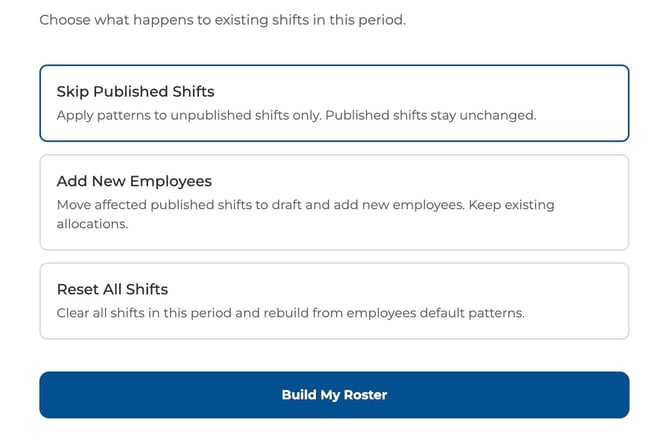Click the "Add New Employees" title text
This screenshot has height=437, width=670.
pyautogui.click(x=134, y=181)
